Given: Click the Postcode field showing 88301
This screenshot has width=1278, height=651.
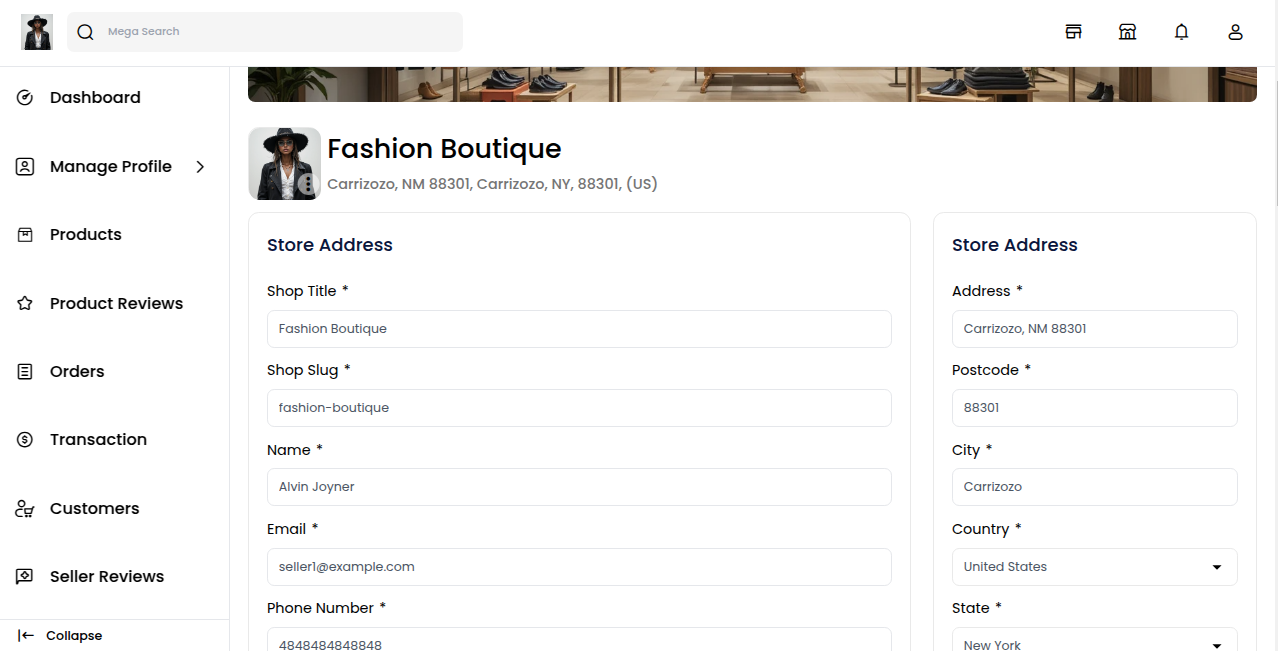Looking at the screenshot, I should click(1094, 407).
